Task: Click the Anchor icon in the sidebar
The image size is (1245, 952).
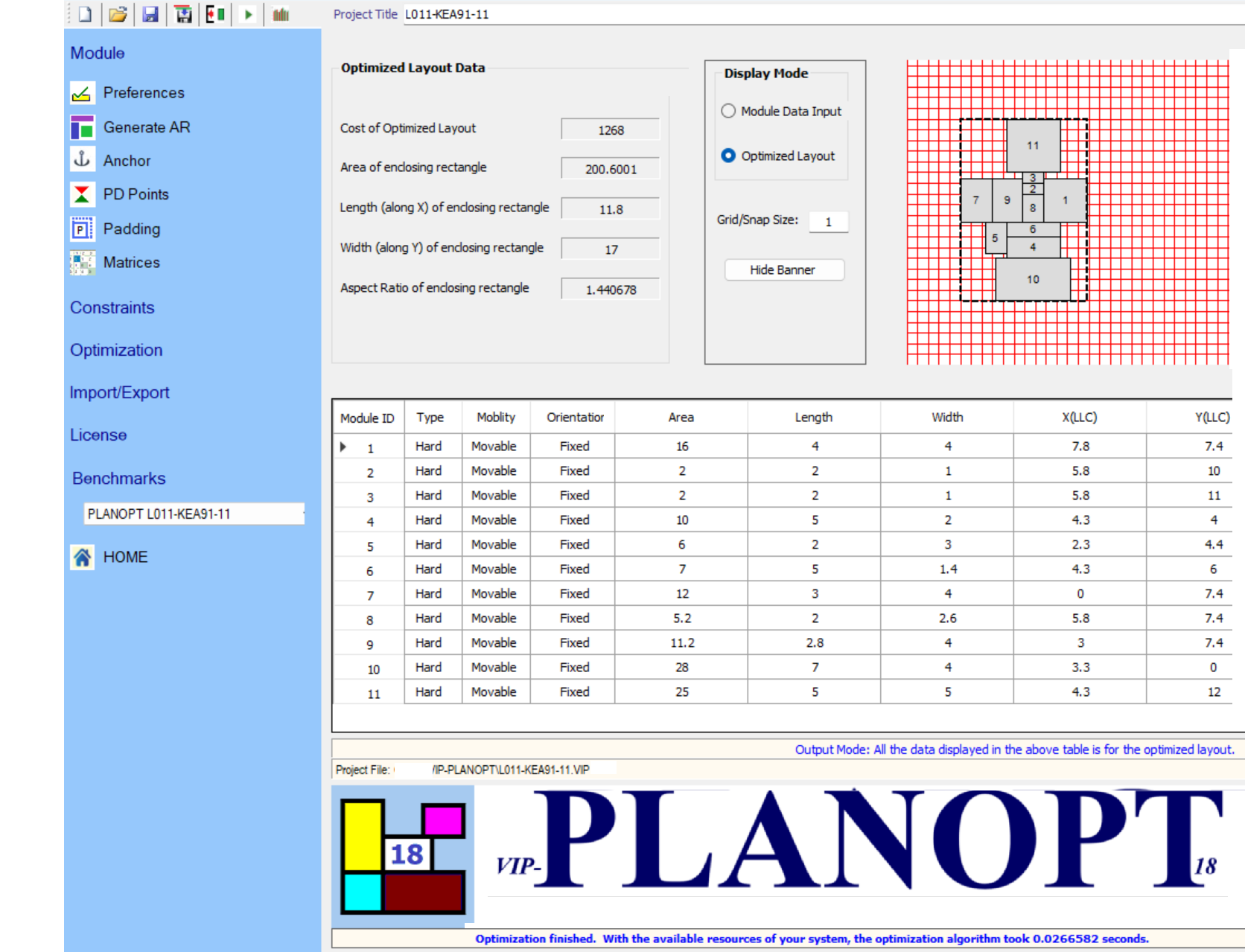Action: [82, 160]
